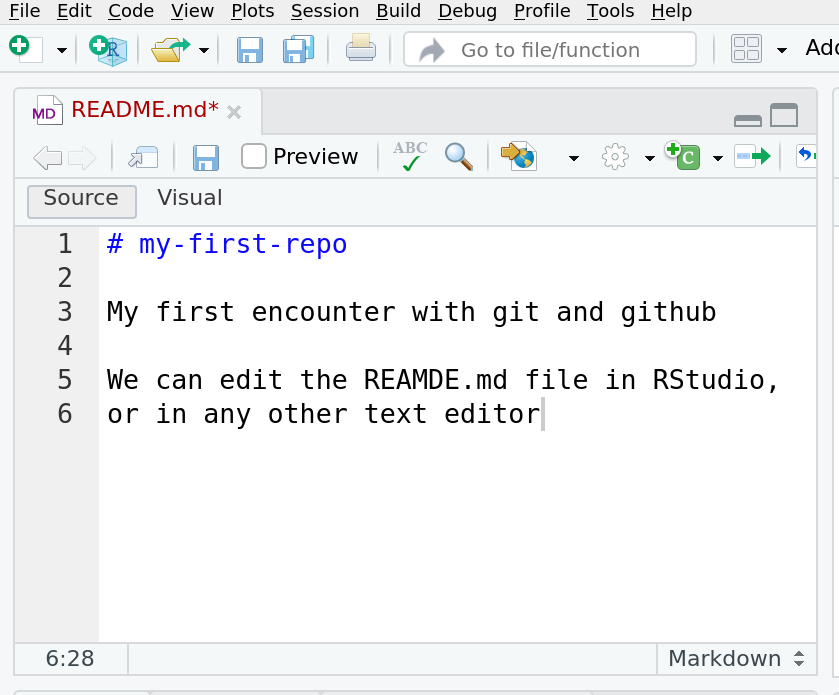Open Find and Replace magnifier
The width and height of the screenshot is (839, 695).
point(459,156)
